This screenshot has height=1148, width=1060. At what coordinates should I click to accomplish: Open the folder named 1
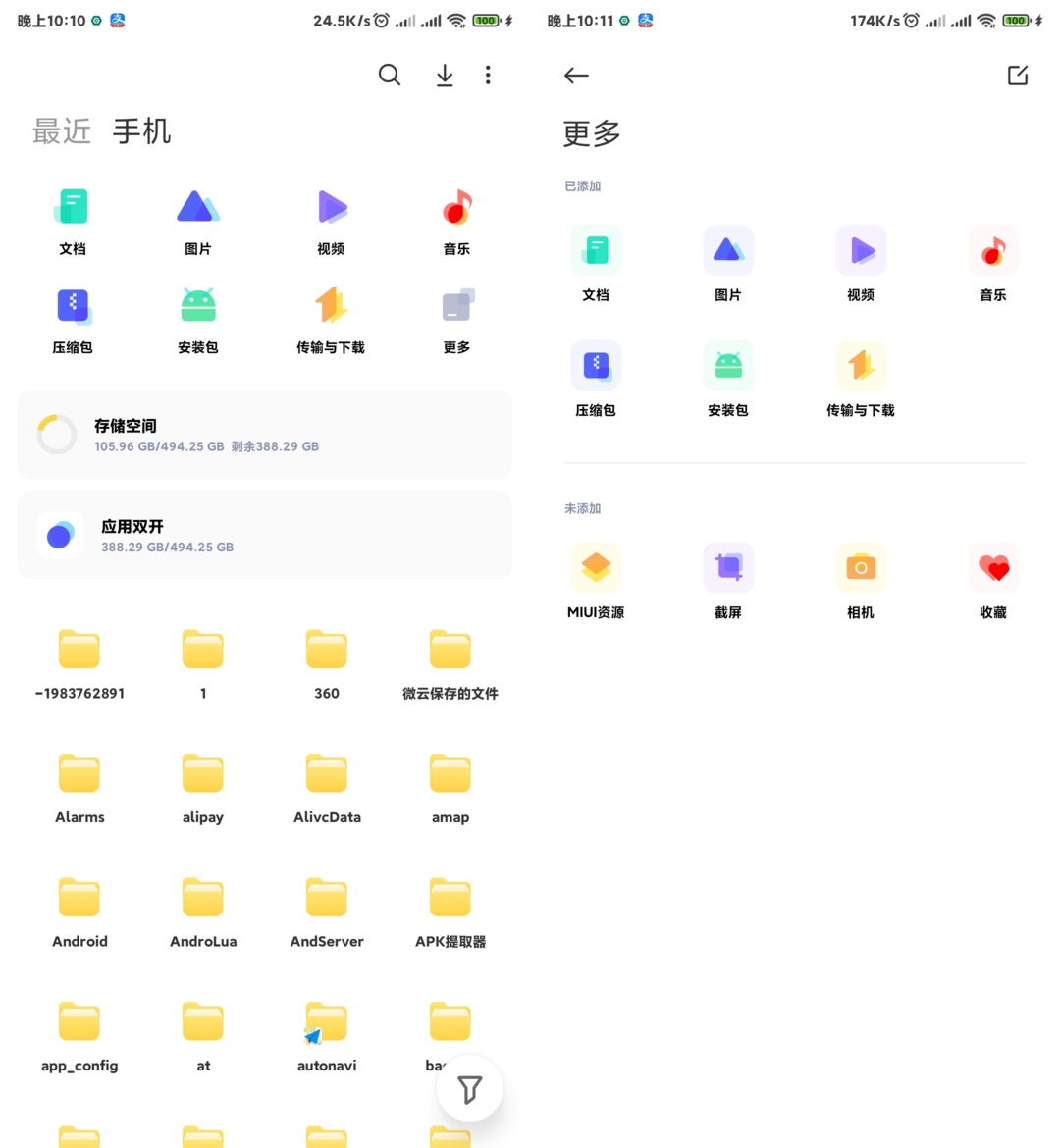203,663
